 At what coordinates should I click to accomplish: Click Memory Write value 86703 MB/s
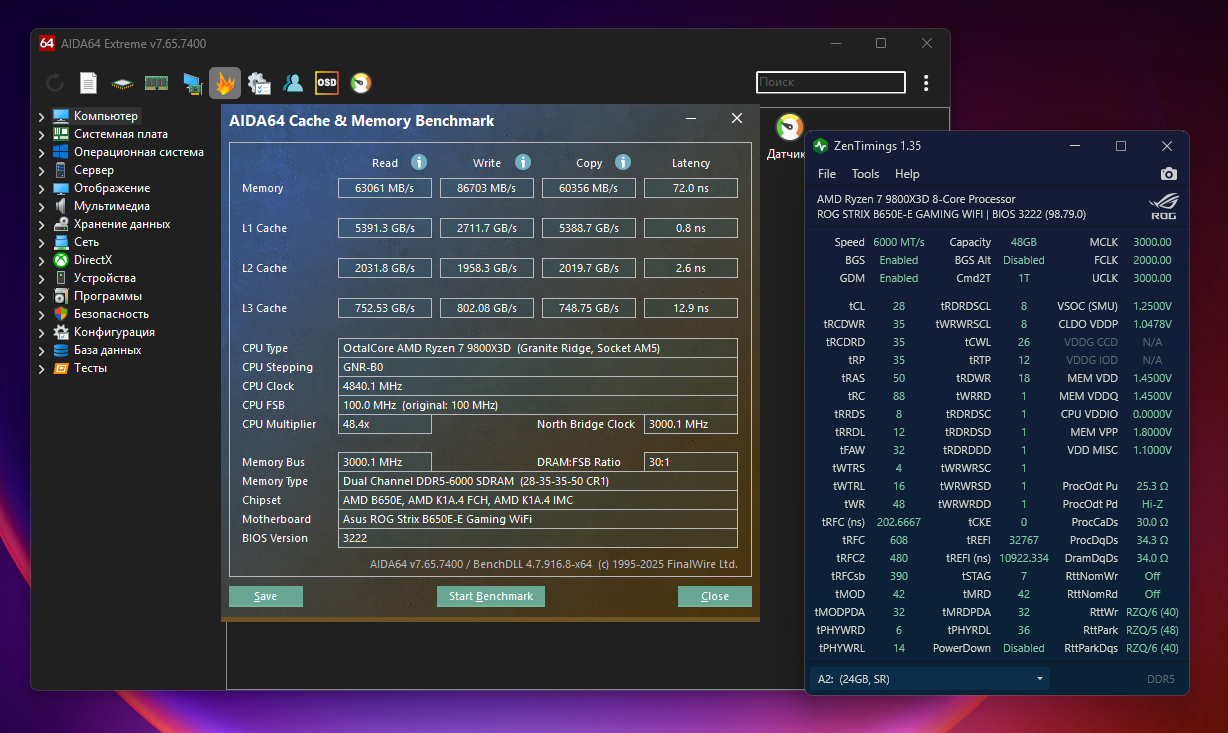pos(487,188)
